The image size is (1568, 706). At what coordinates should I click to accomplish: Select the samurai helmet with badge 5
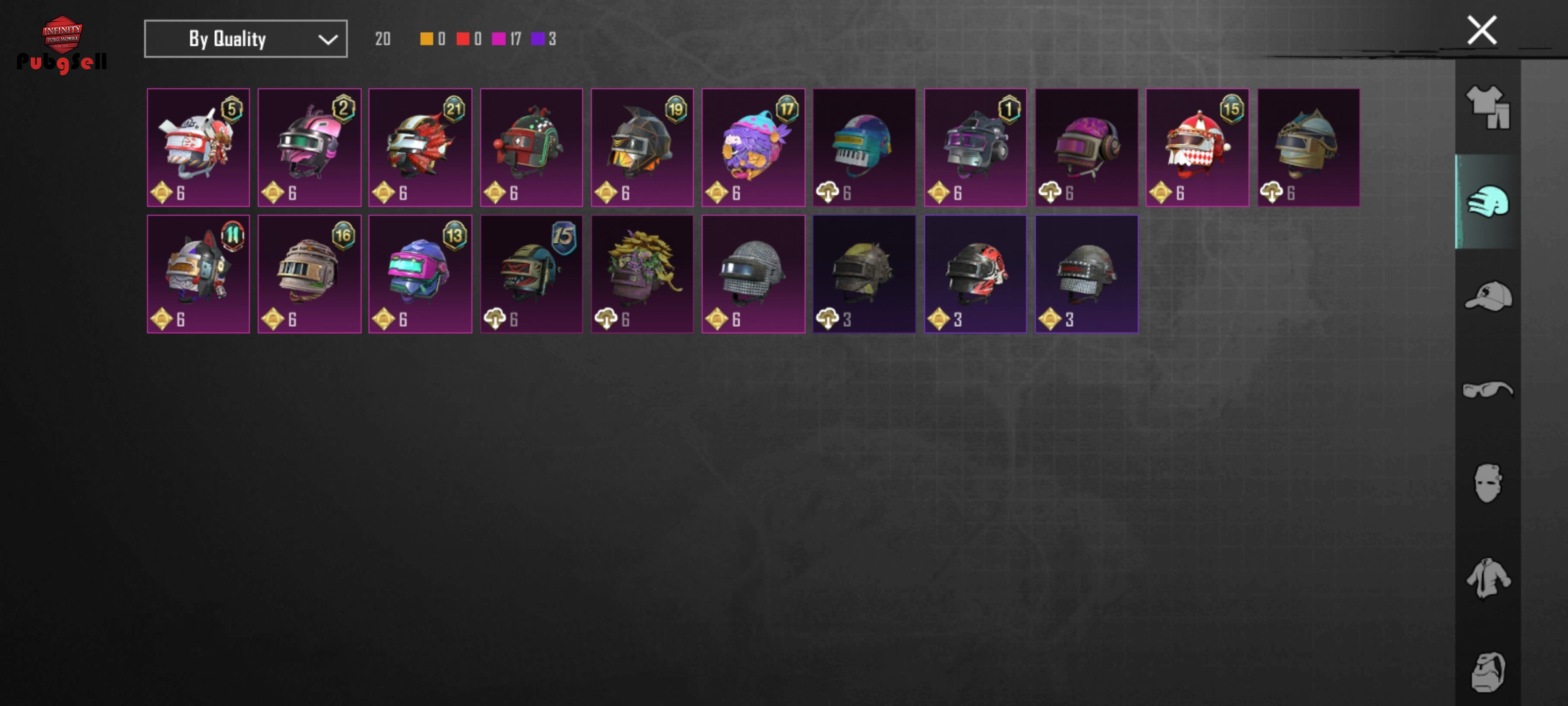pyautogui.click(x=199, y=148)
